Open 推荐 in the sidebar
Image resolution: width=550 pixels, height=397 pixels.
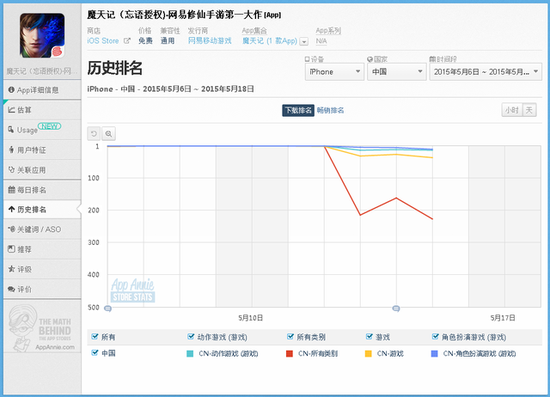(x=42, y=249)
